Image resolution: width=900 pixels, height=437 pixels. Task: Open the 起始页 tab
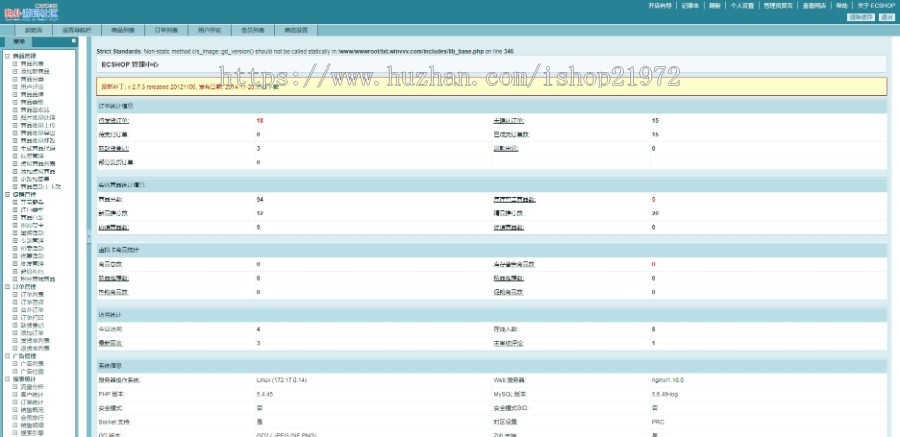32,30
